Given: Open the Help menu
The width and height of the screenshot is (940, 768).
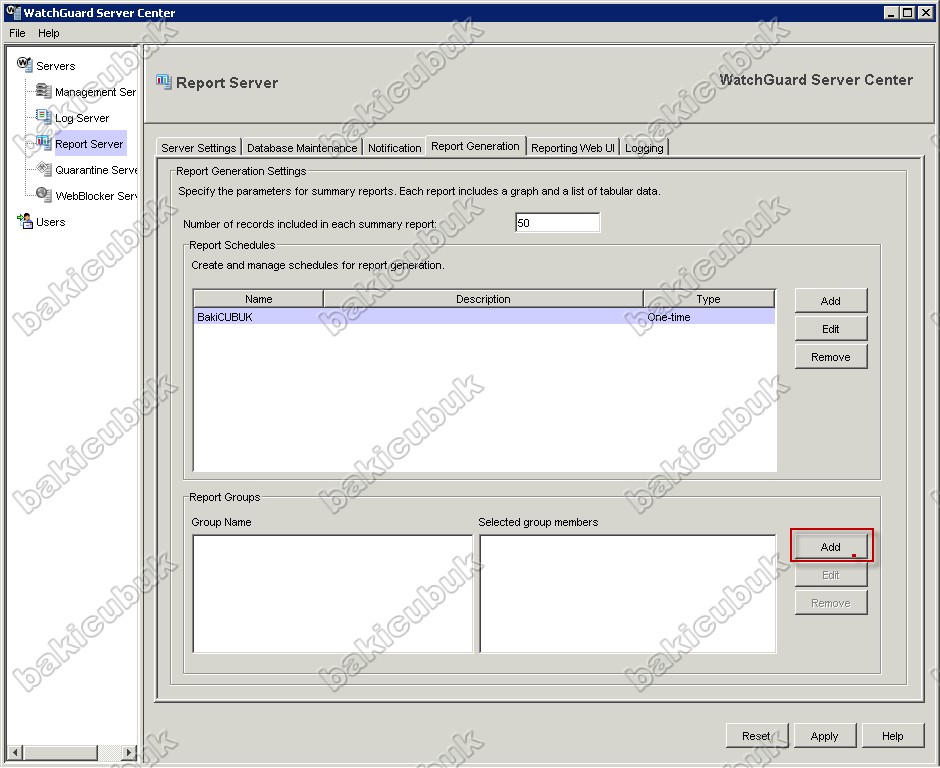Looking at the screenshot, I should (x=49, y=33).
